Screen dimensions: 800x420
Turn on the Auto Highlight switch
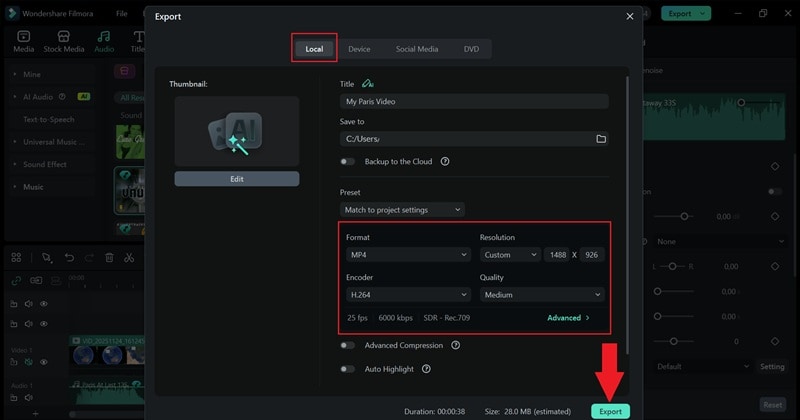pos(347,368)
